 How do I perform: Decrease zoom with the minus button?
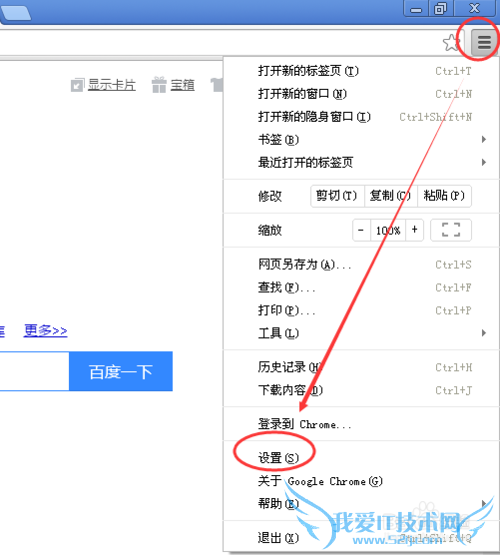pos(361,230)
